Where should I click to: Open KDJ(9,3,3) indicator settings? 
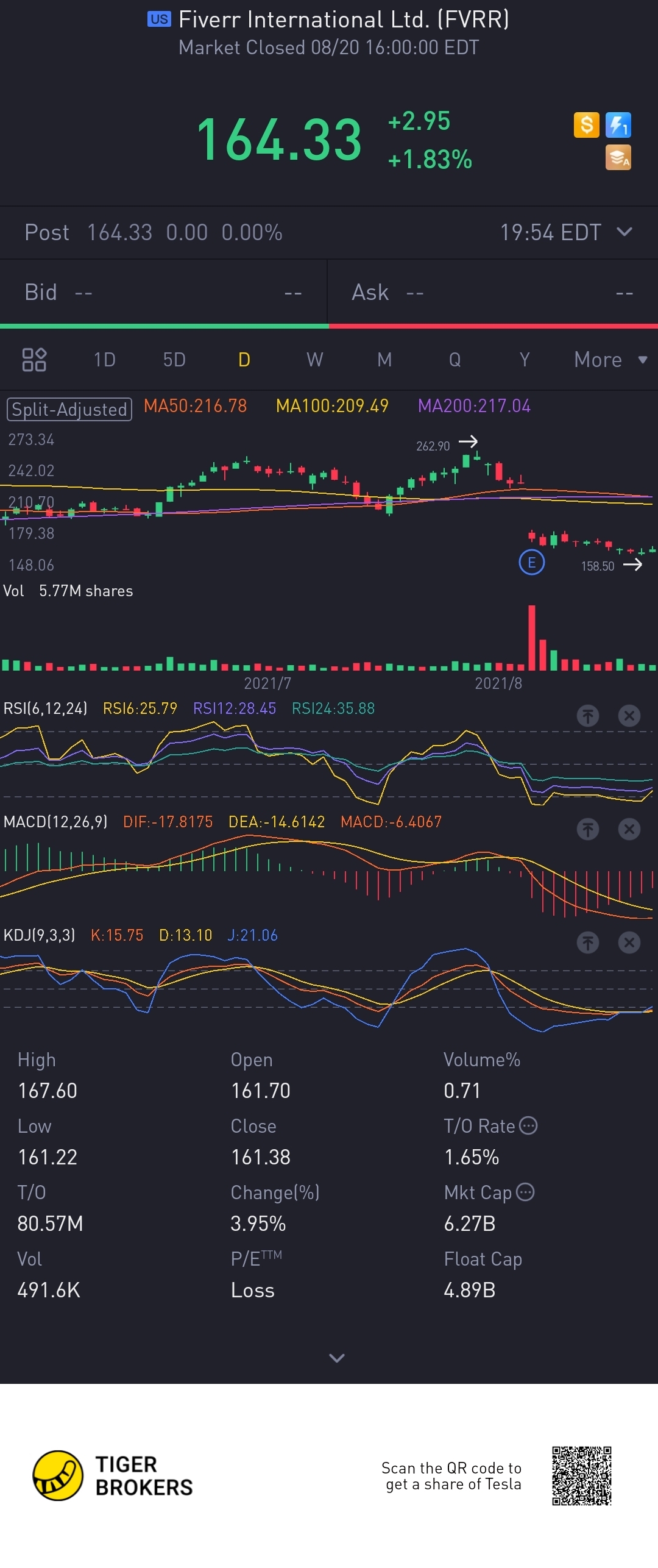(40, 935)
